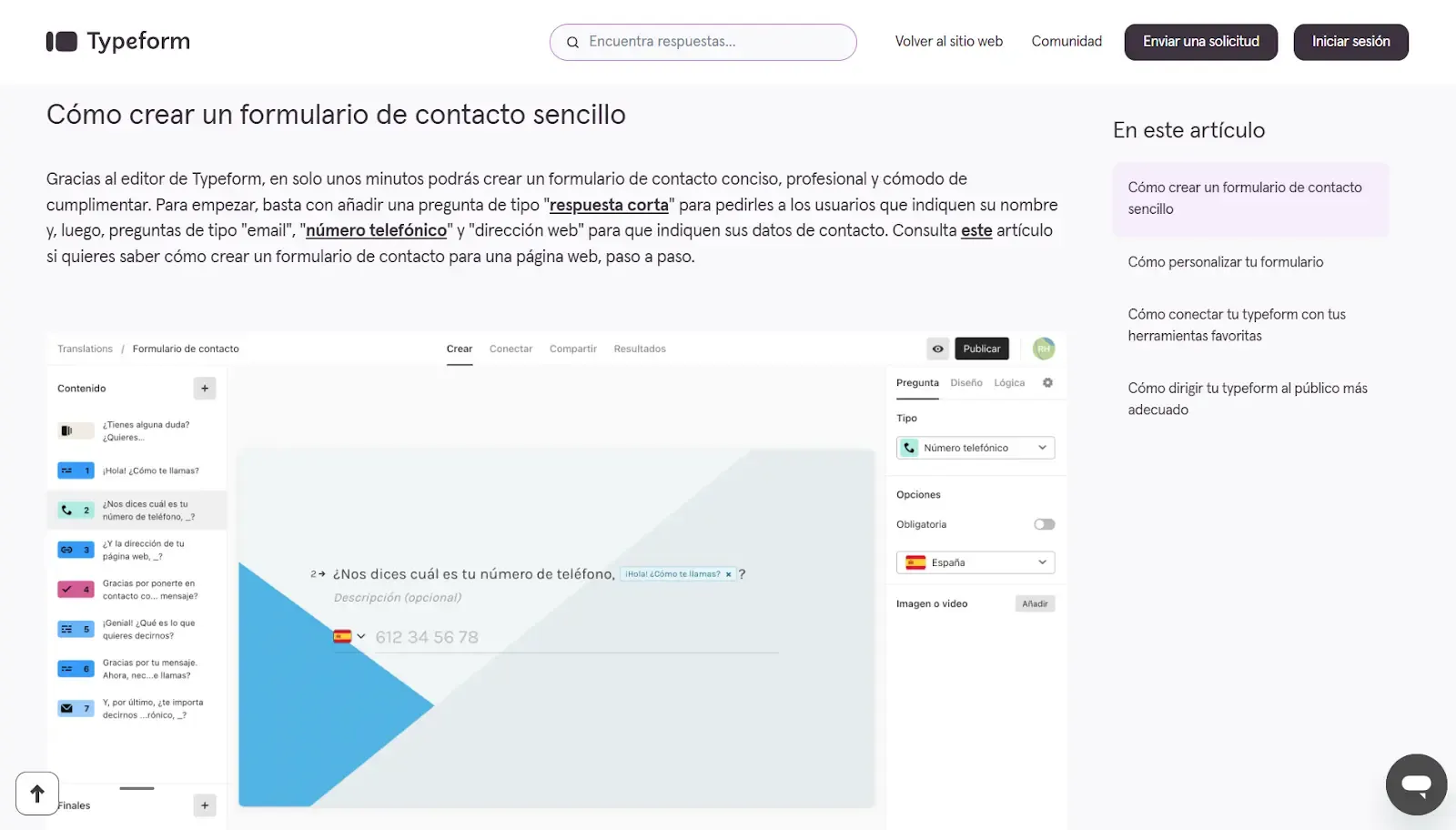Click the eye preview icon

[x=937, y=349]
